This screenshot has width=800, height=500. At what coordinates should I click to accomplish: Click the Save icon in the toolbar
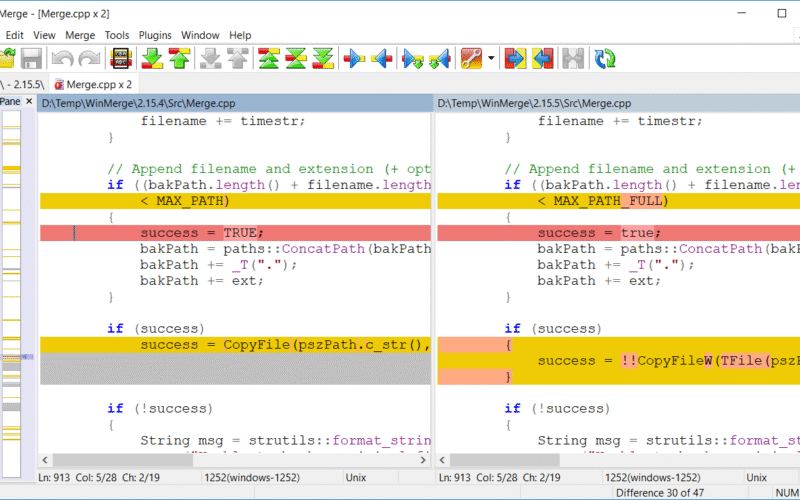[32, 59]
